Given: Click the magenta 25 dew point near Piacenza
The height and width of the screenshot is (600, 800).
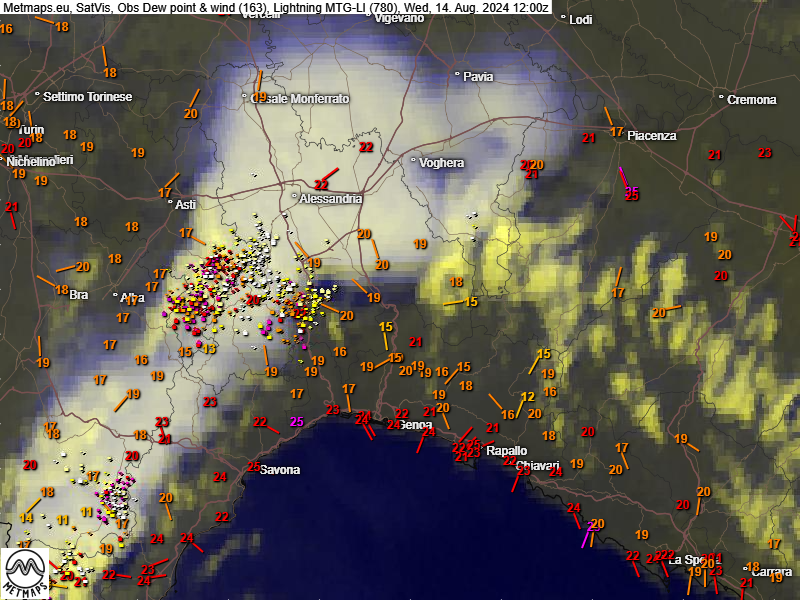Looking at the screenshot, I should coord(631,193).
